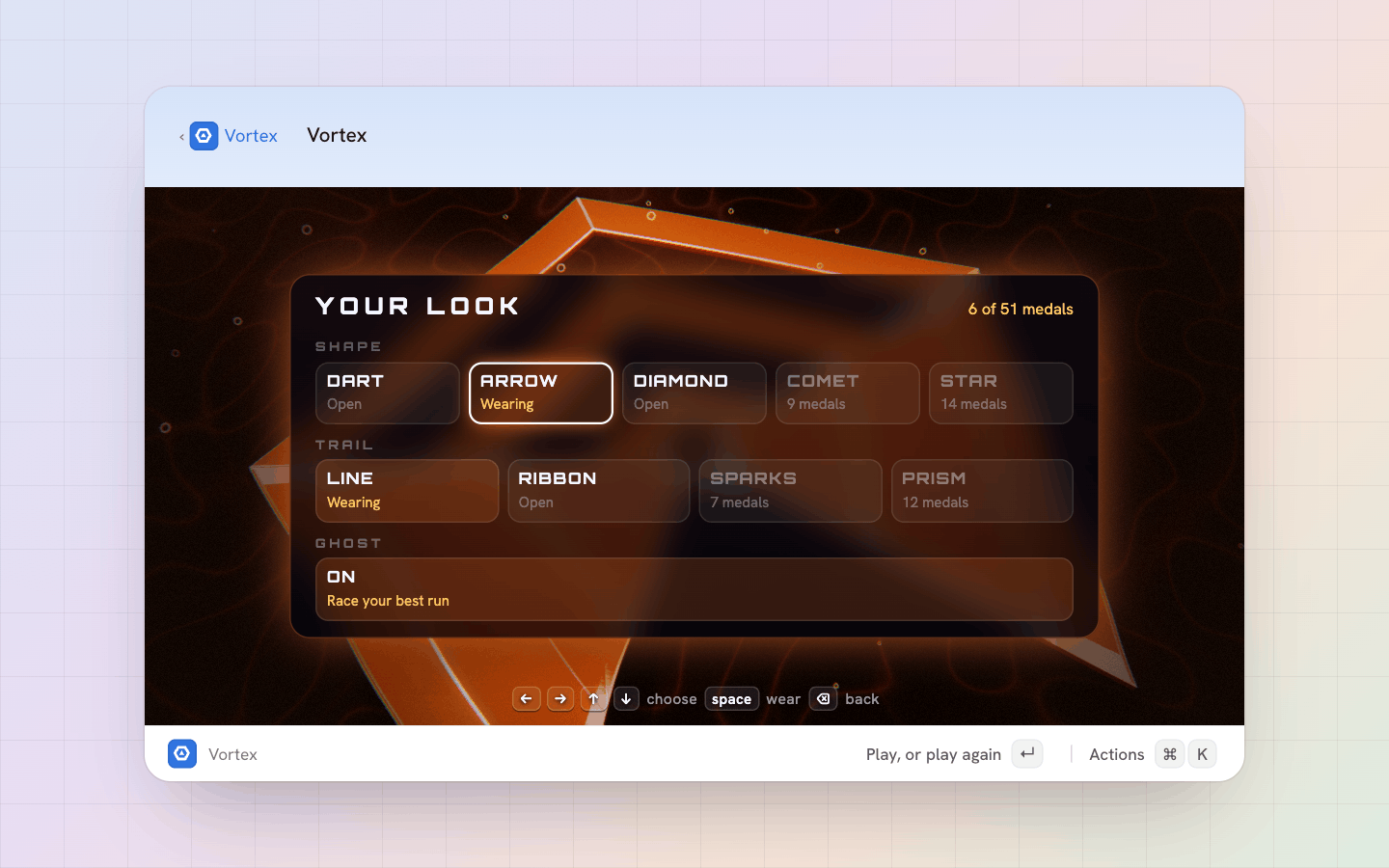Click the 'YOUR LOOK' heading
1389x868 pixels.
418,307
